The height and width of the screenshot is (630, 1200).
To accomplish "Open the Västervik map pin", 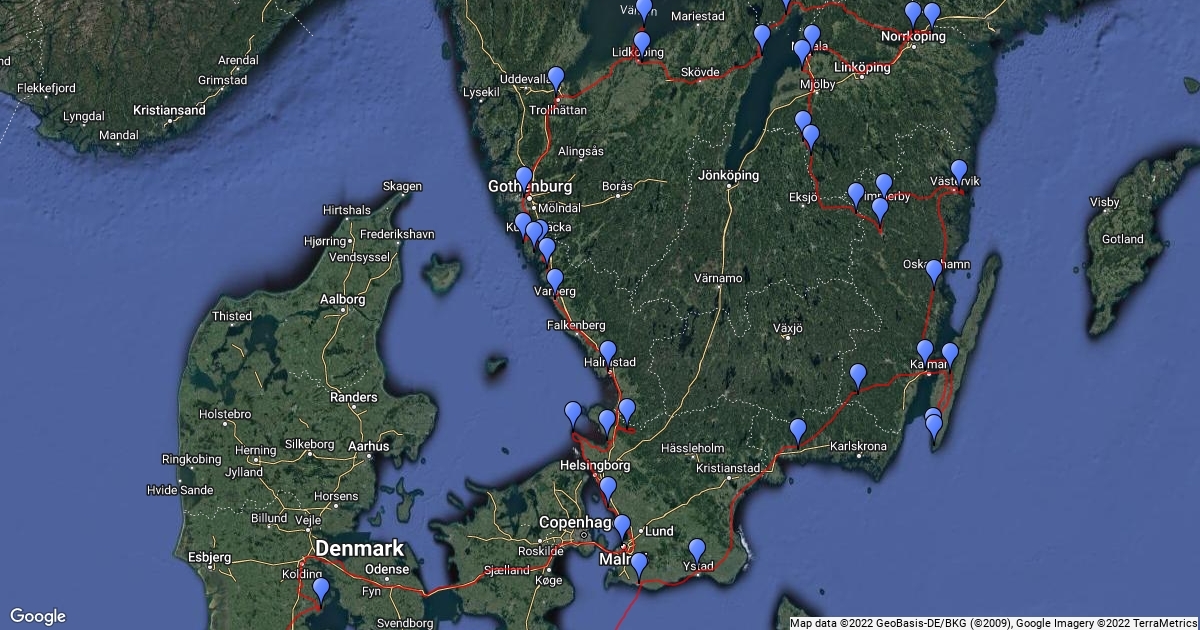I will [959, 171].
